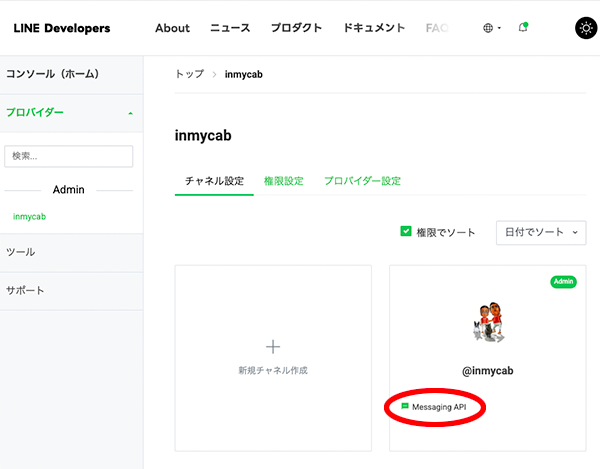Image resolution: width=600 pixels, height=469 pixels.
Task: Select inmycab provider in sidebar
Action: pyautogui.click(x=29, y=216)
